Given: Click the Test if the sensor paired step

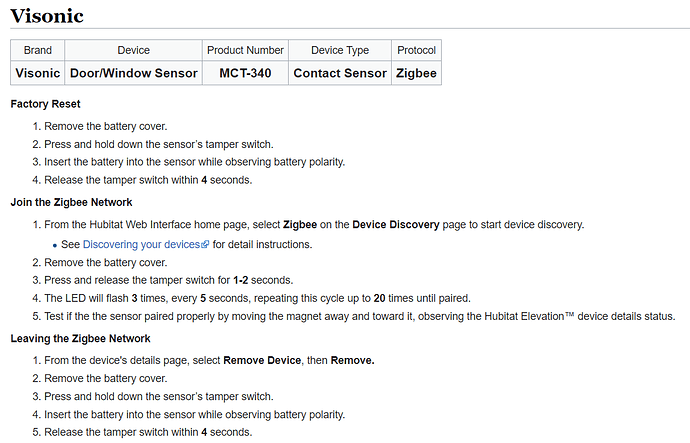Looking at the screenshot, I should (360, 317).
